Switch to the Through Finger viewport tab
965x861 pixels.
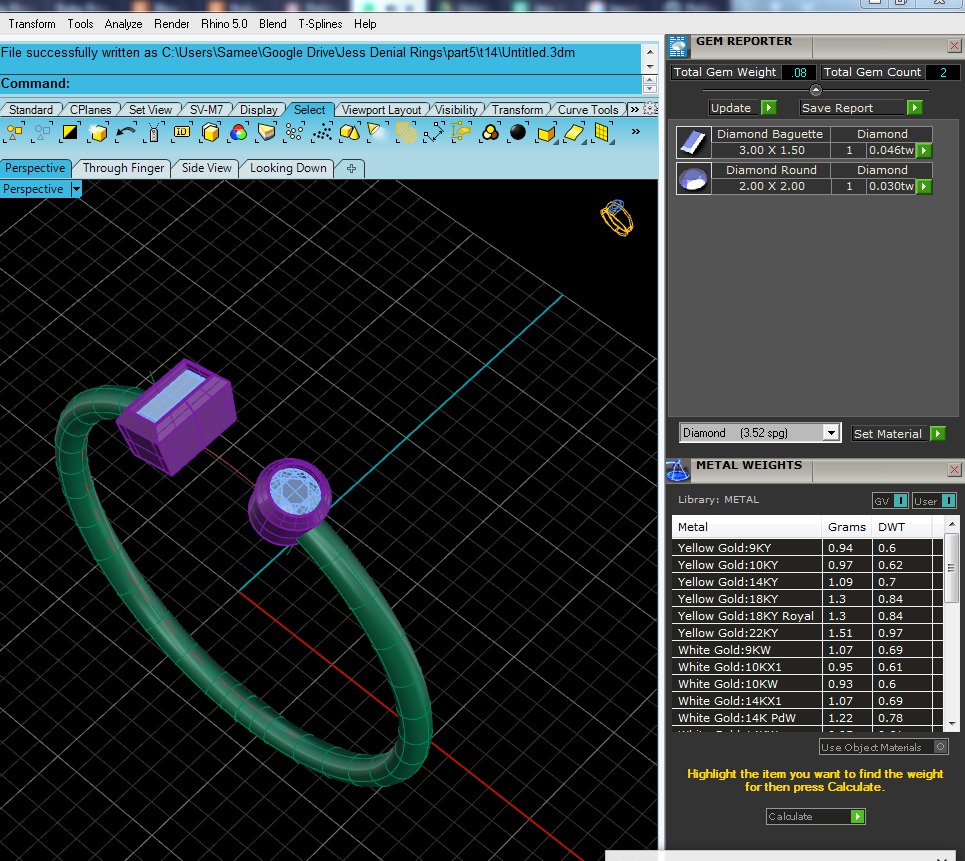pos(124,168)
